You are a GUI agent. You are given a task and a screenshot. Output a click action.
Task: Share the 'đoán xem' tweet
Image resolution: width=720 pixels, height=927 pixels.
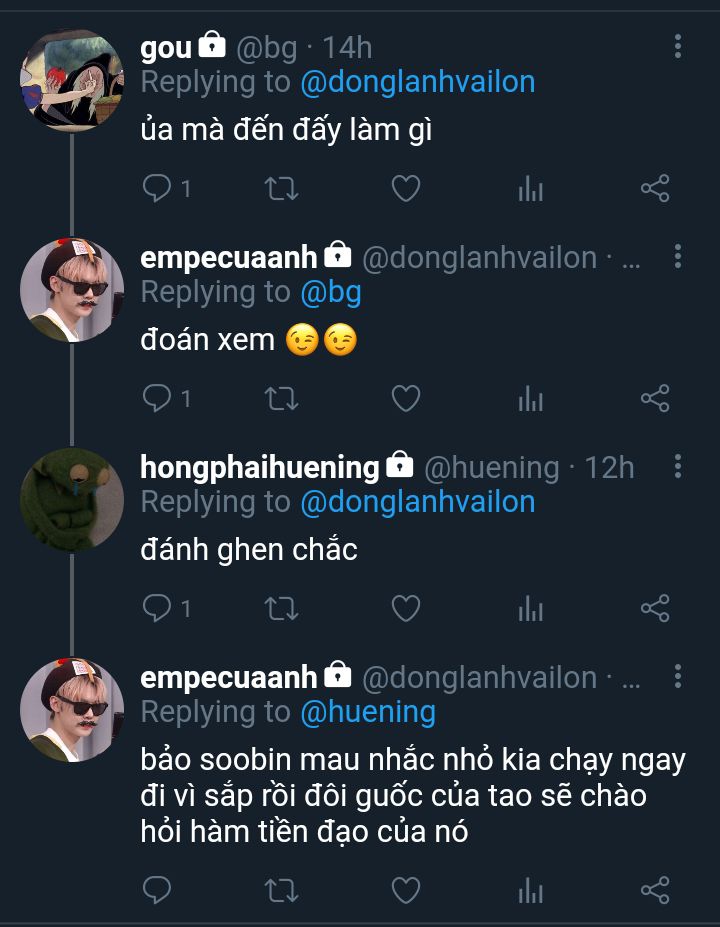click(655, 398)
